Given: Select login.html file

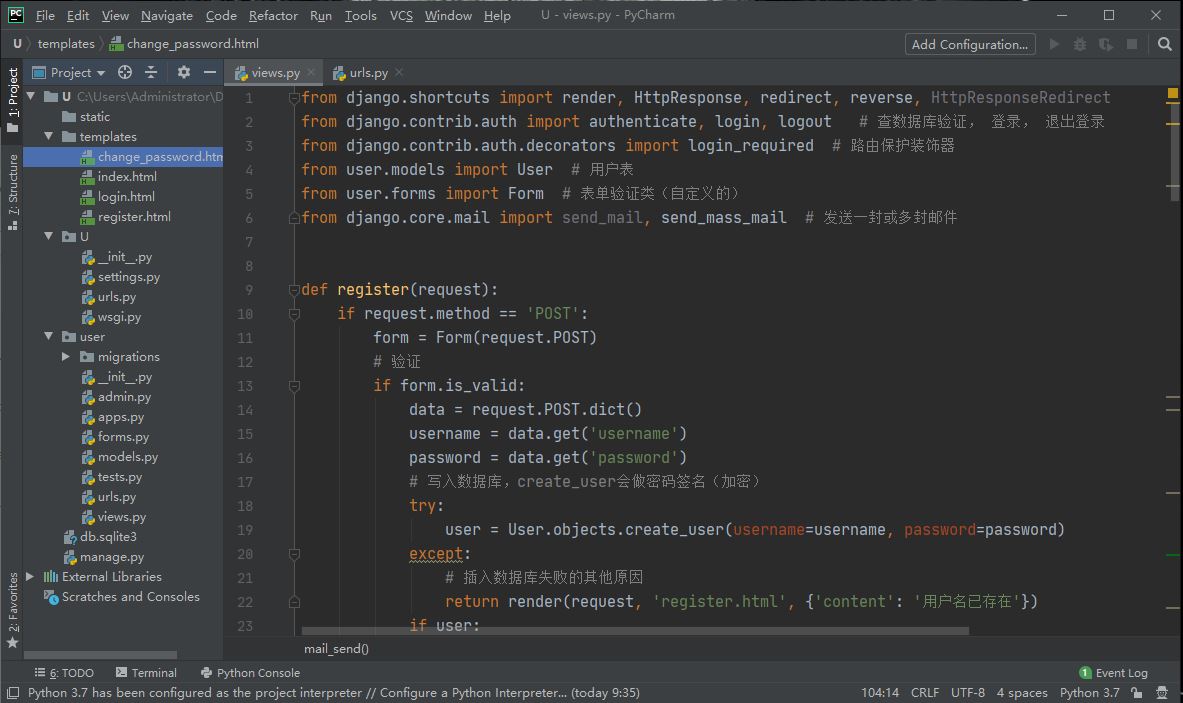Looking at the screenshot, I should click(117, 196).
